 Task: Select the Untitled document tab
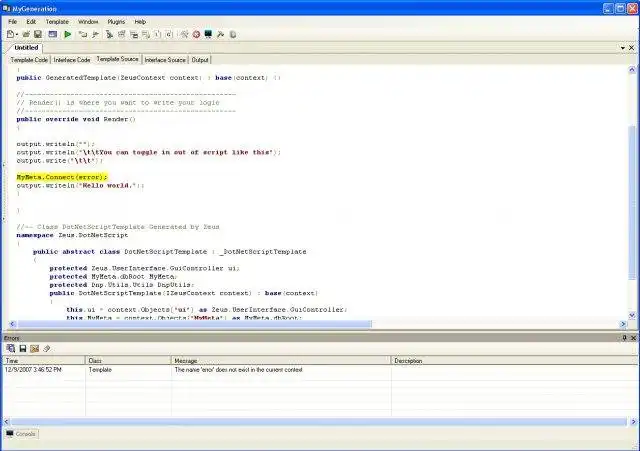tap(26, 48)
